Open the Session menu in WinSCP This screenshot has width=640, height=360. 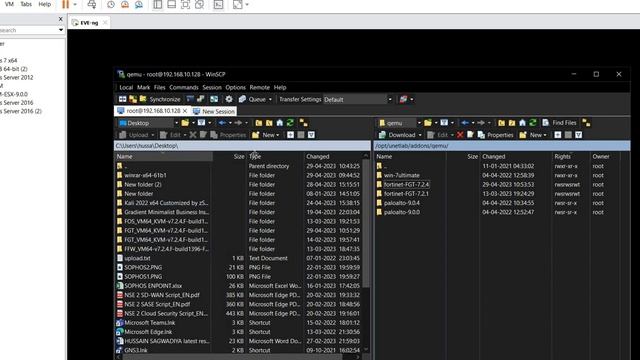click(x=212, y=87)
